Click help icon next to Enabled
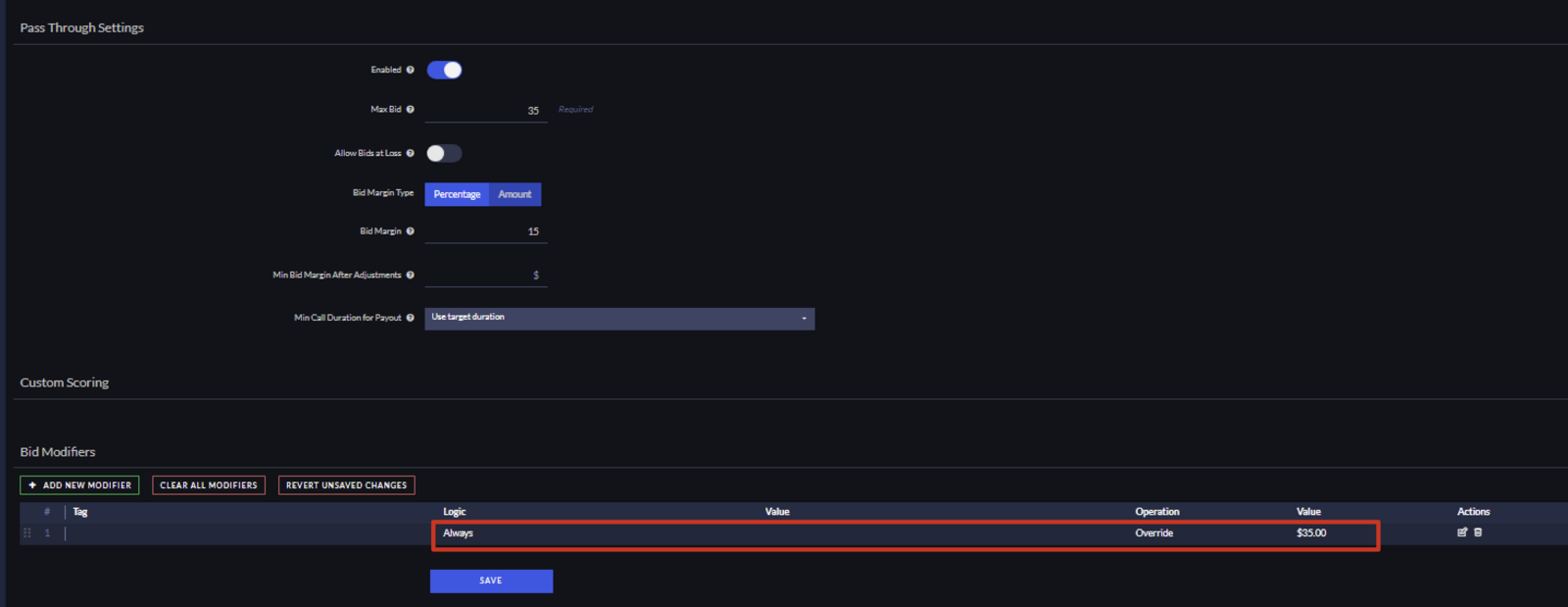Viewport: 1568px width, 607px height. point(410,70)
